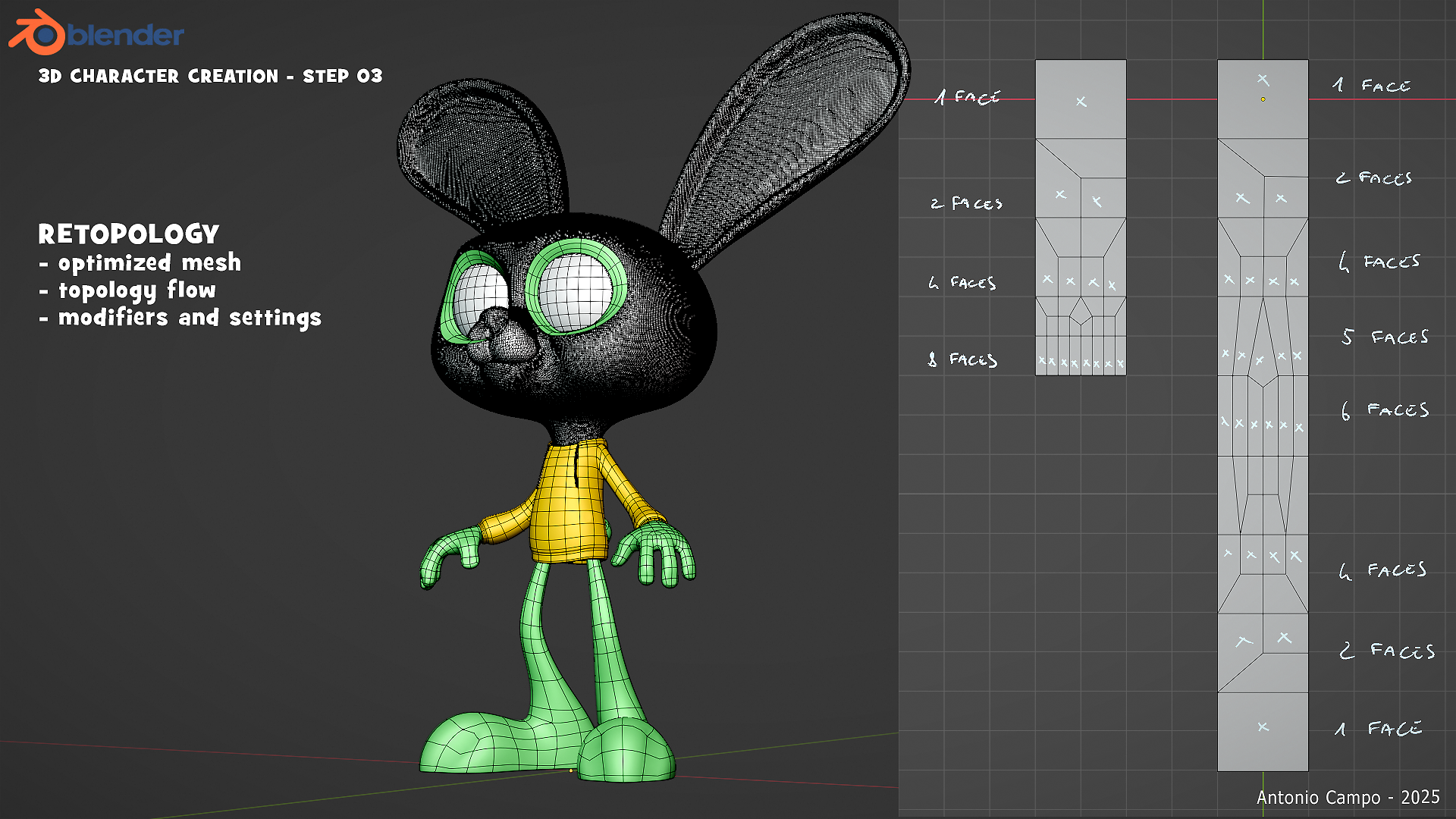Click the rabbit's larger round eye
Viewport: 1456px width, 819px height.
point(576,290)
